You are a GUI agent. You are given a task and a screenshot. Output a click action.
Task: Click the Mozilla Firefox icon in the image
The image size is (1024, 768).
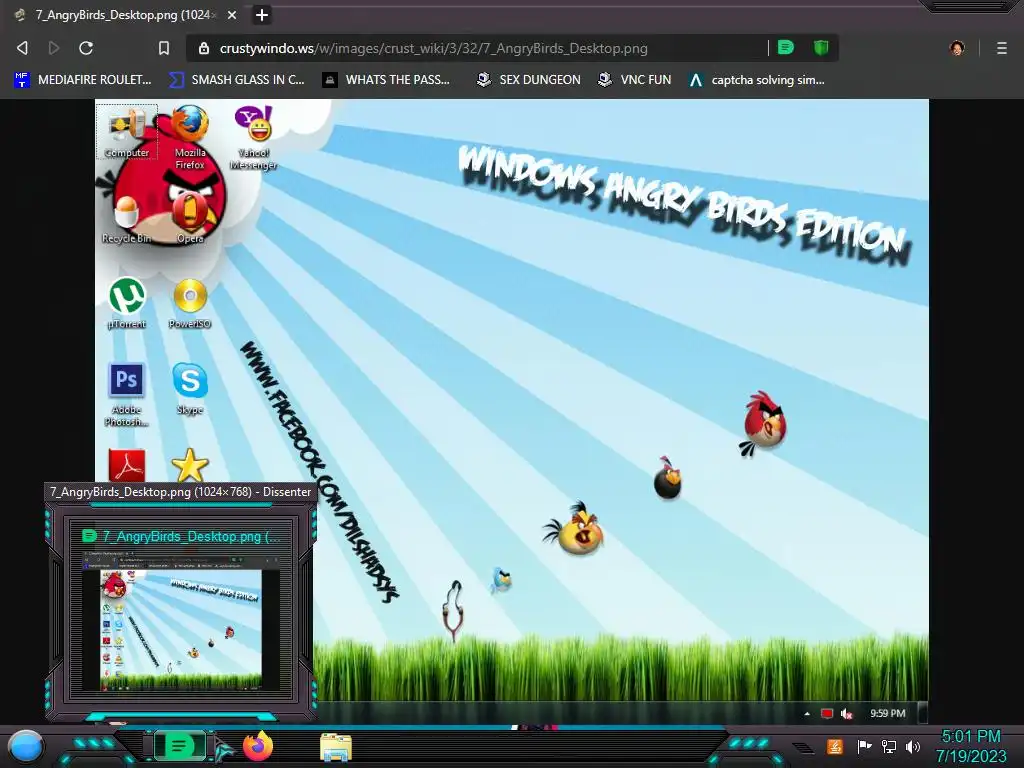point(189,137)
